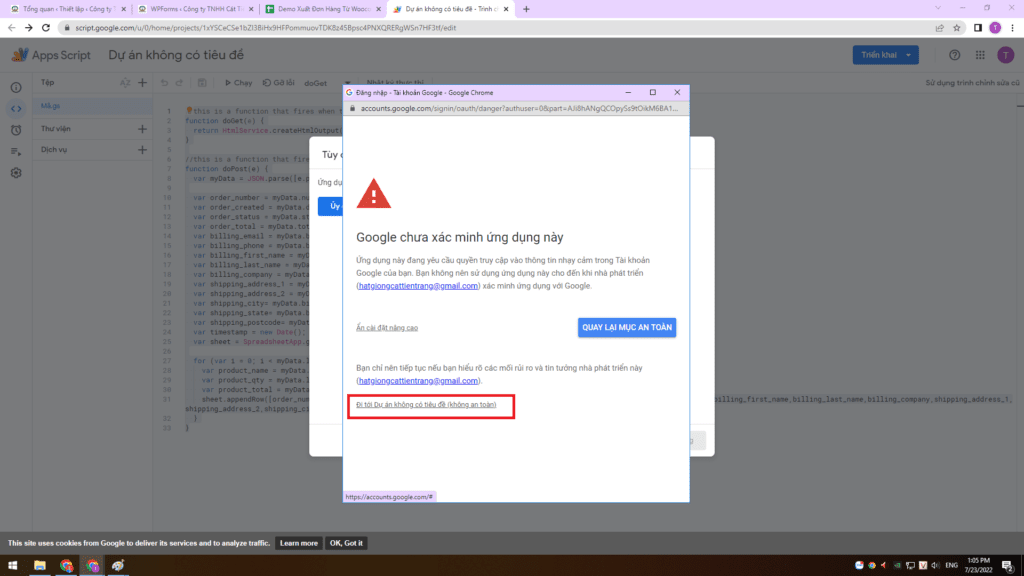Add a service with Dịch vụ plus icon
Screen dimensions: 1024x576
[142, 150]
